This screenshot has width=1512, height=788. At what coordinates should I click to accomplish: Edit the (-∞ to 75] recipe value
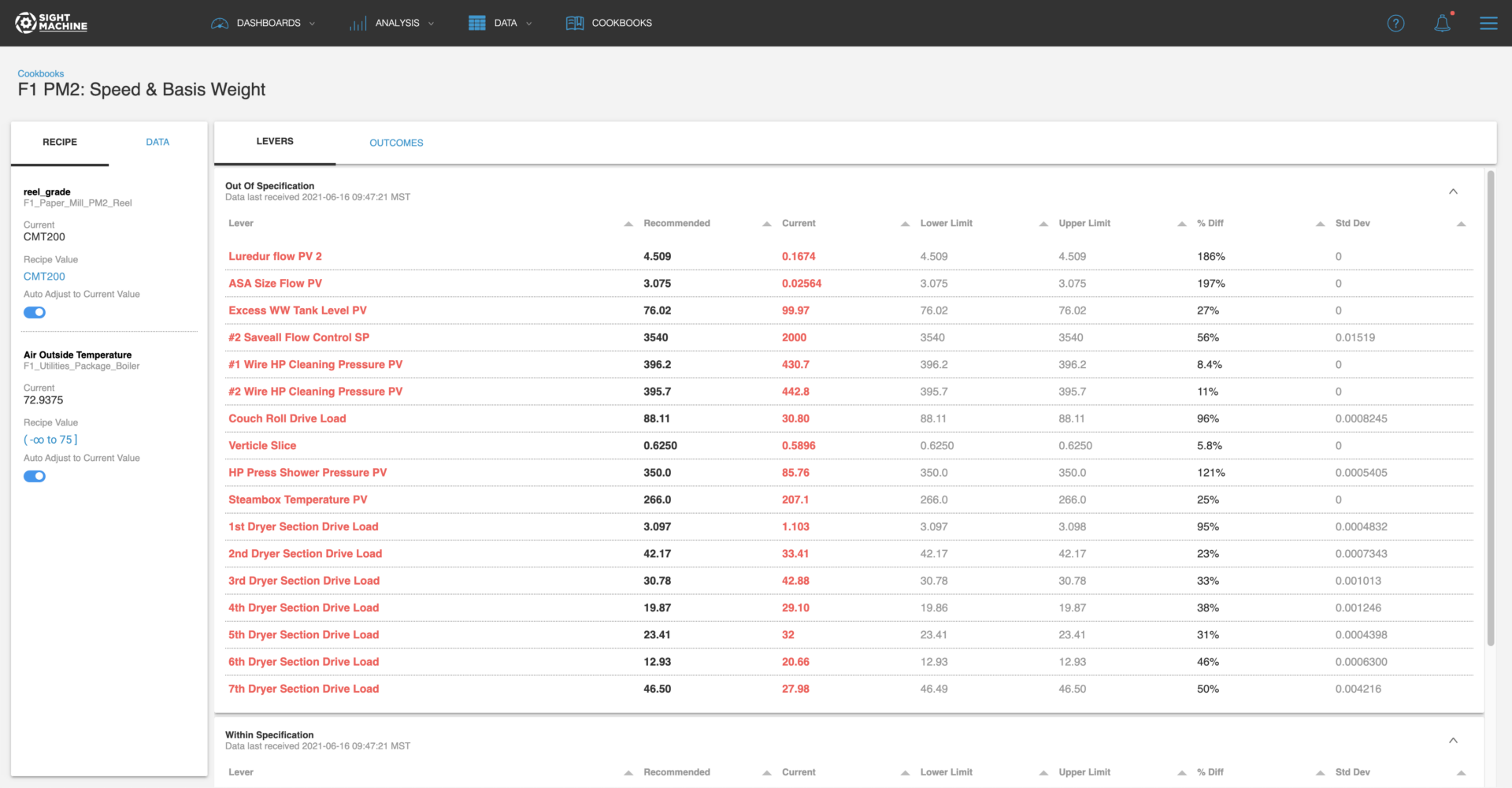(50, 440)
